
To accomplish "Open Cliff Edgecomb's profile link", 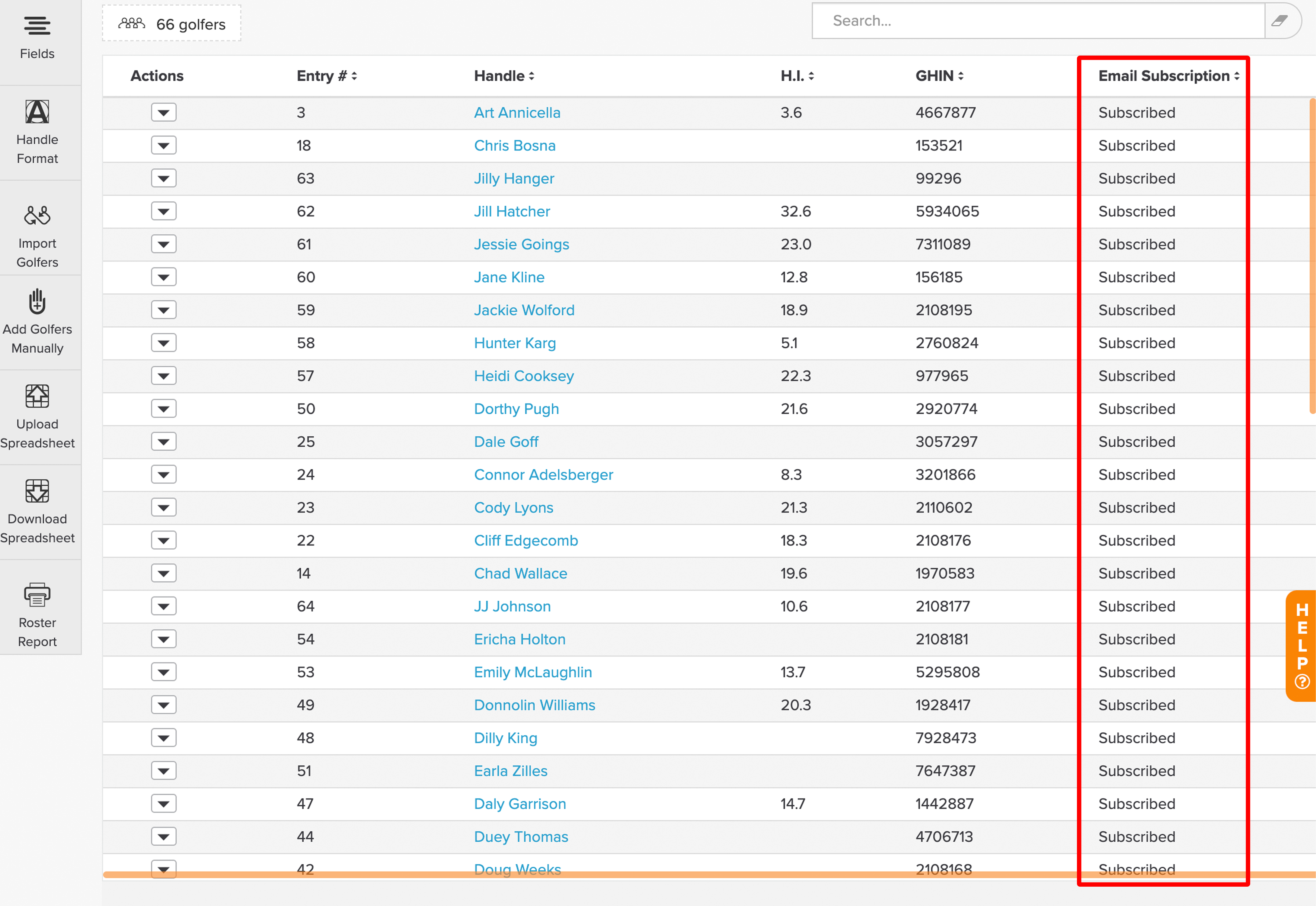I will (x=526, y=540).
